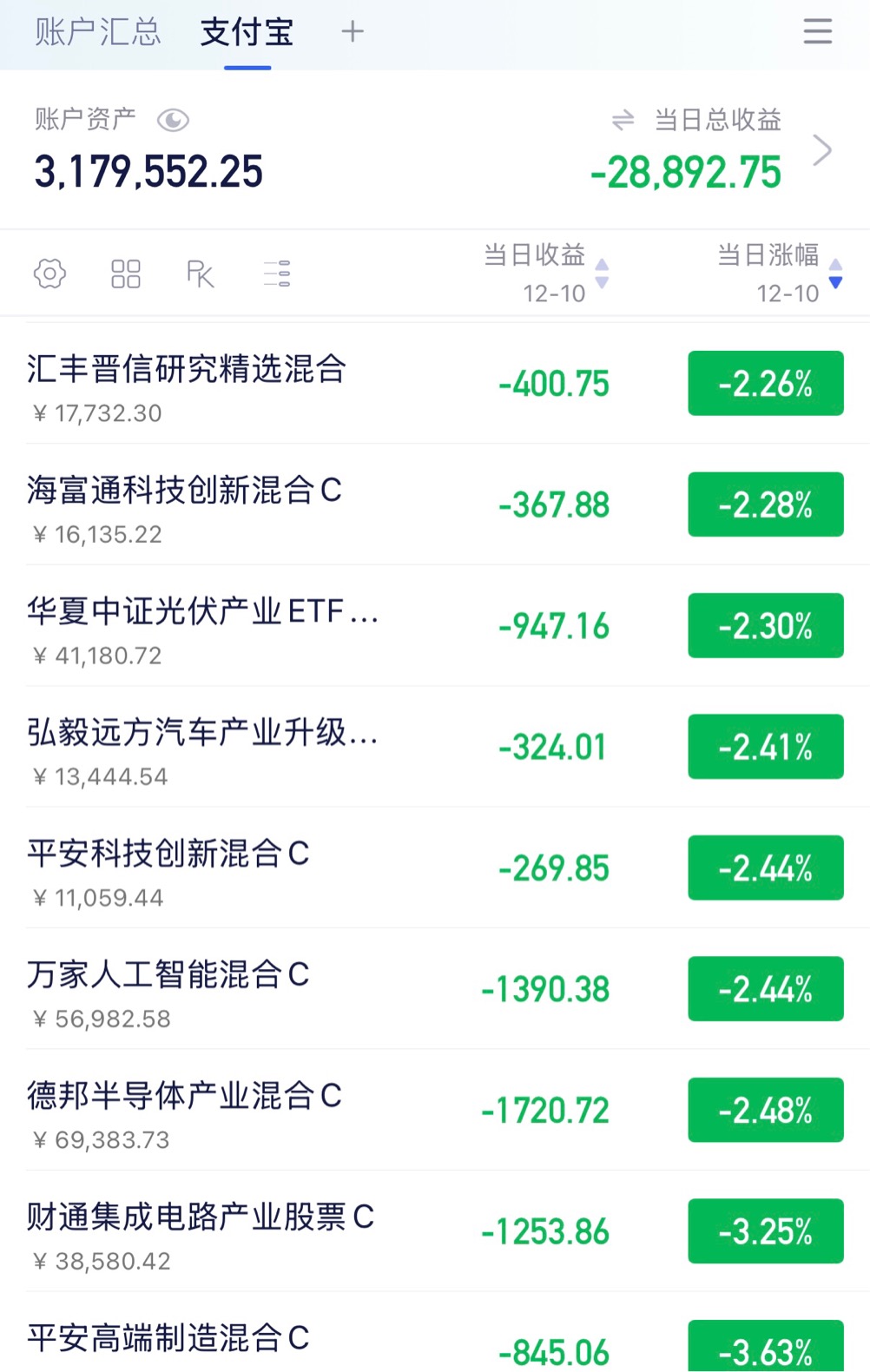Switch to 账户汇总 tab
This screenshot has height=1372, width=870.
pyautogui.click(x=98, y=32)
